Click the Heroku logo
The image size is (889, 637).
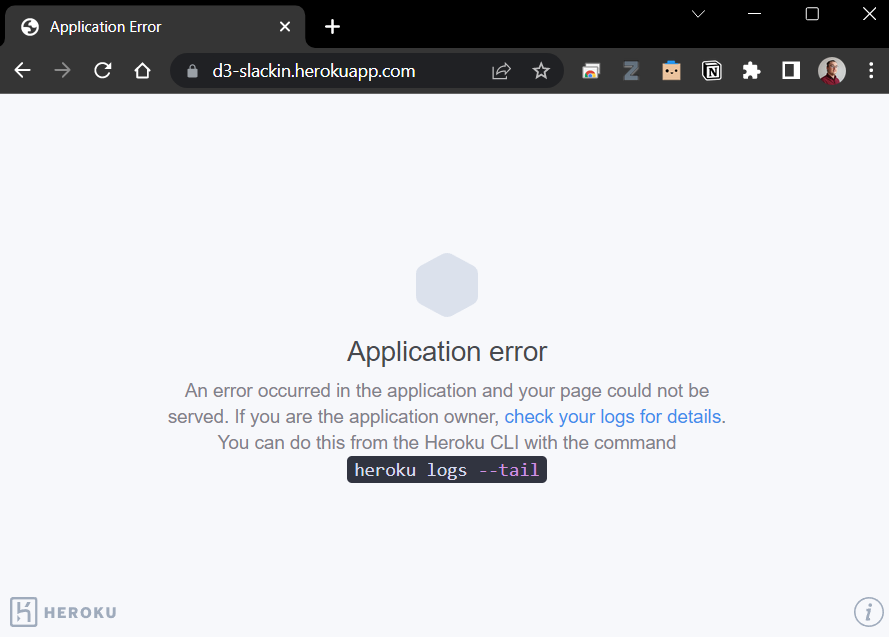pyautogui.click(x=63, y=611)
